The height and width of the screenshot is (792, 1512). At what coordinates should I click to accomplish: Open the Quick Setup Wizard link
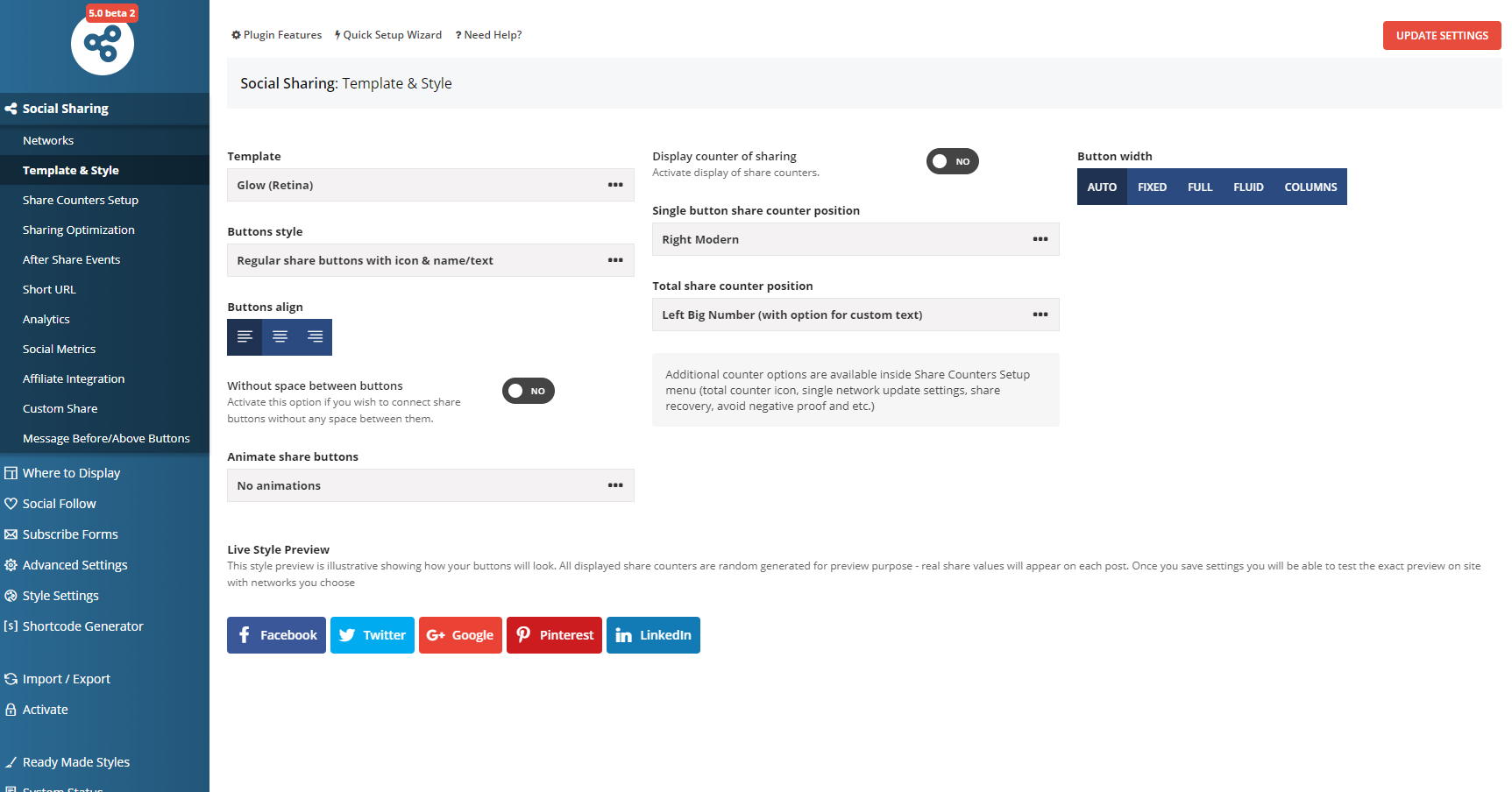pos(388,34)
